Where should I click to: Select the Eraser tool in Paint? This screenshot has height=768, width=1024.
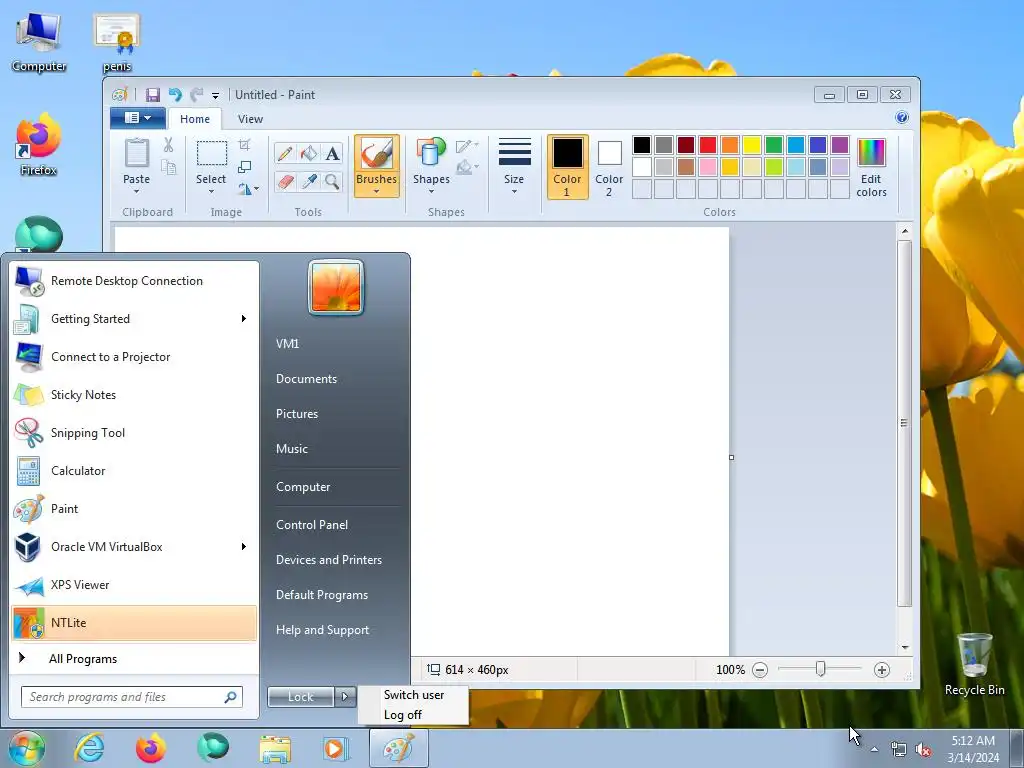click(285, 181)
